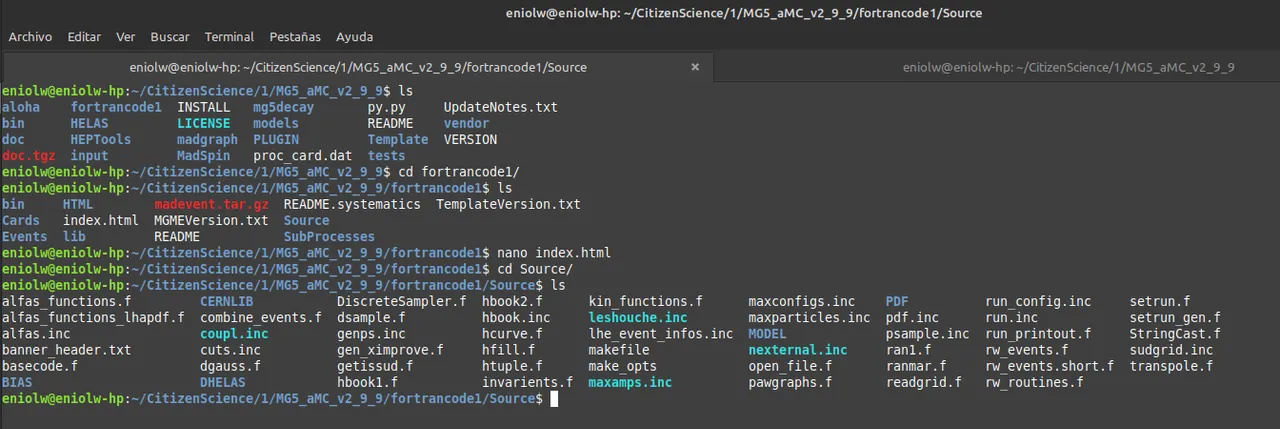Select the fortrancode1/Source terminal tab

click(358, 67)
